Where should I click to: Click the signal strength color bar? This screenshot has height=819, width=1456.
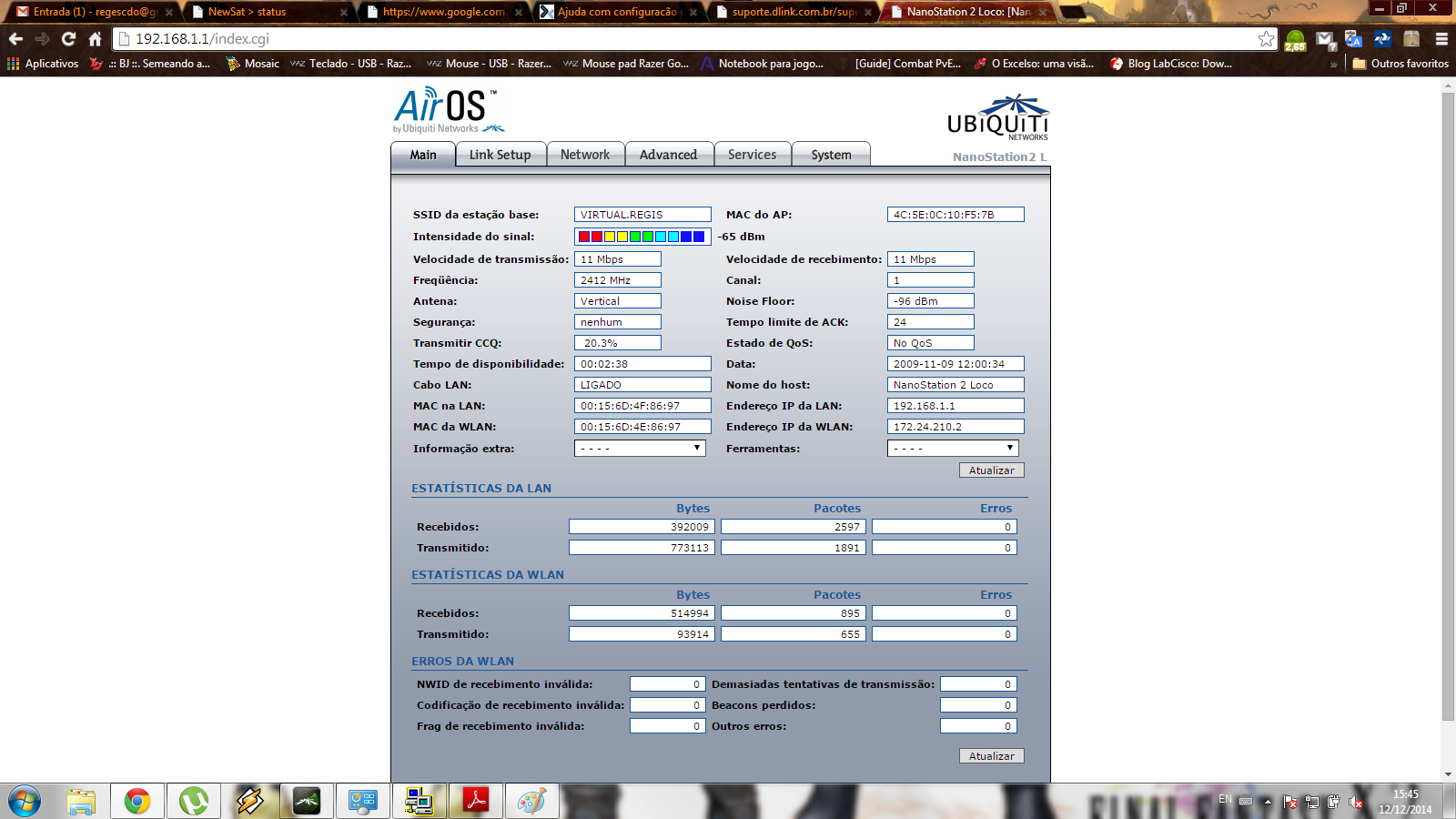point(642,237)
